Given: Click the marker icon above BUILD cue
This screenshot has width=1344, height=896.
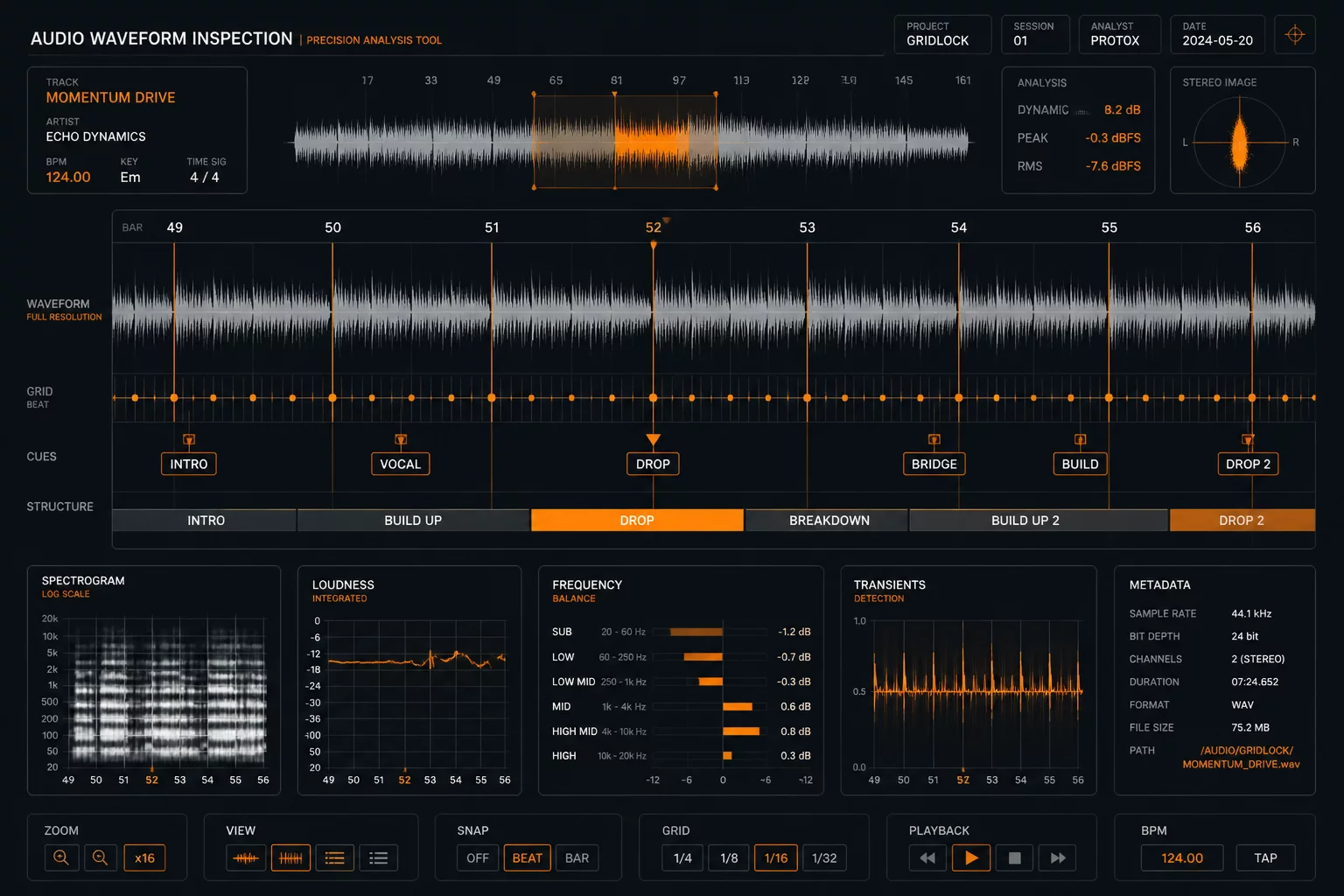Looking at the screenshot, I should [1081, 439].
